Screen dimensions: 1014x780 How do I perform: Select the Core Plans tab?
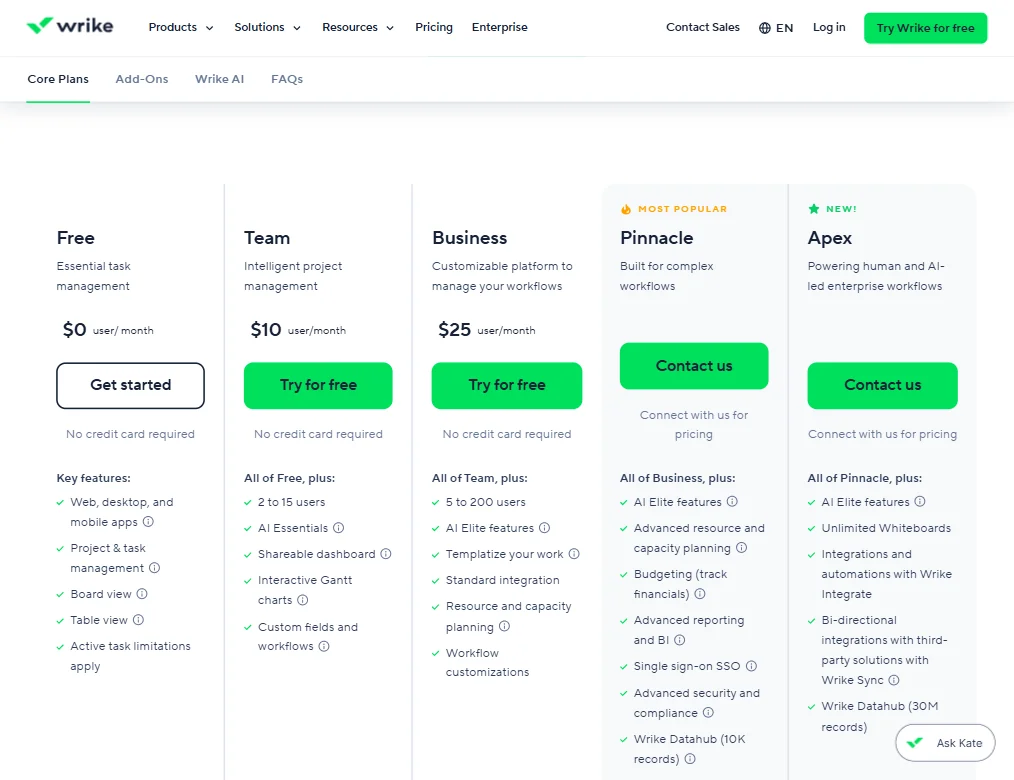pos(58,79)
